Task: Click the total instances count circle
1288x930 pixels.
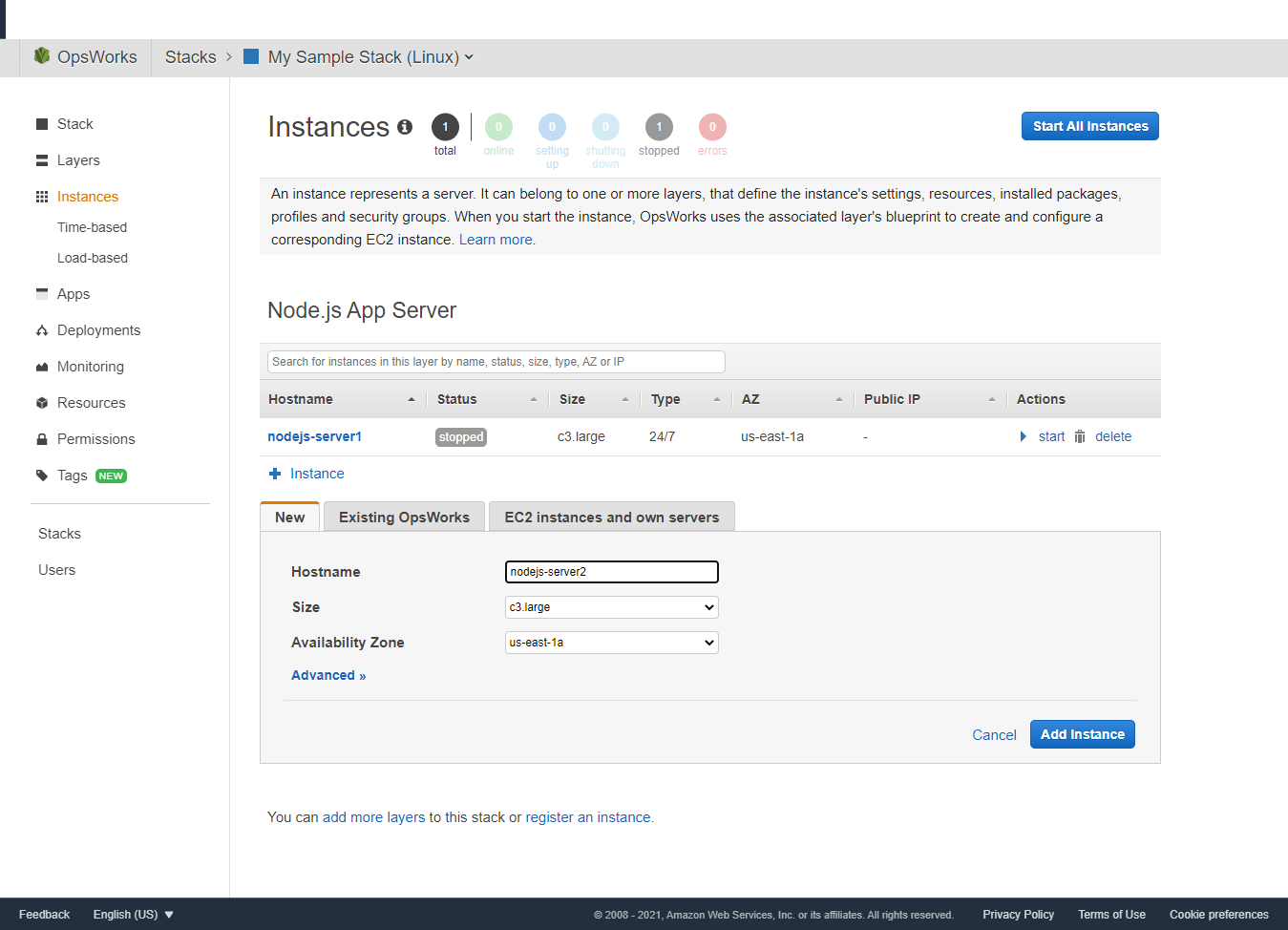Action: (x=445, y=127)
